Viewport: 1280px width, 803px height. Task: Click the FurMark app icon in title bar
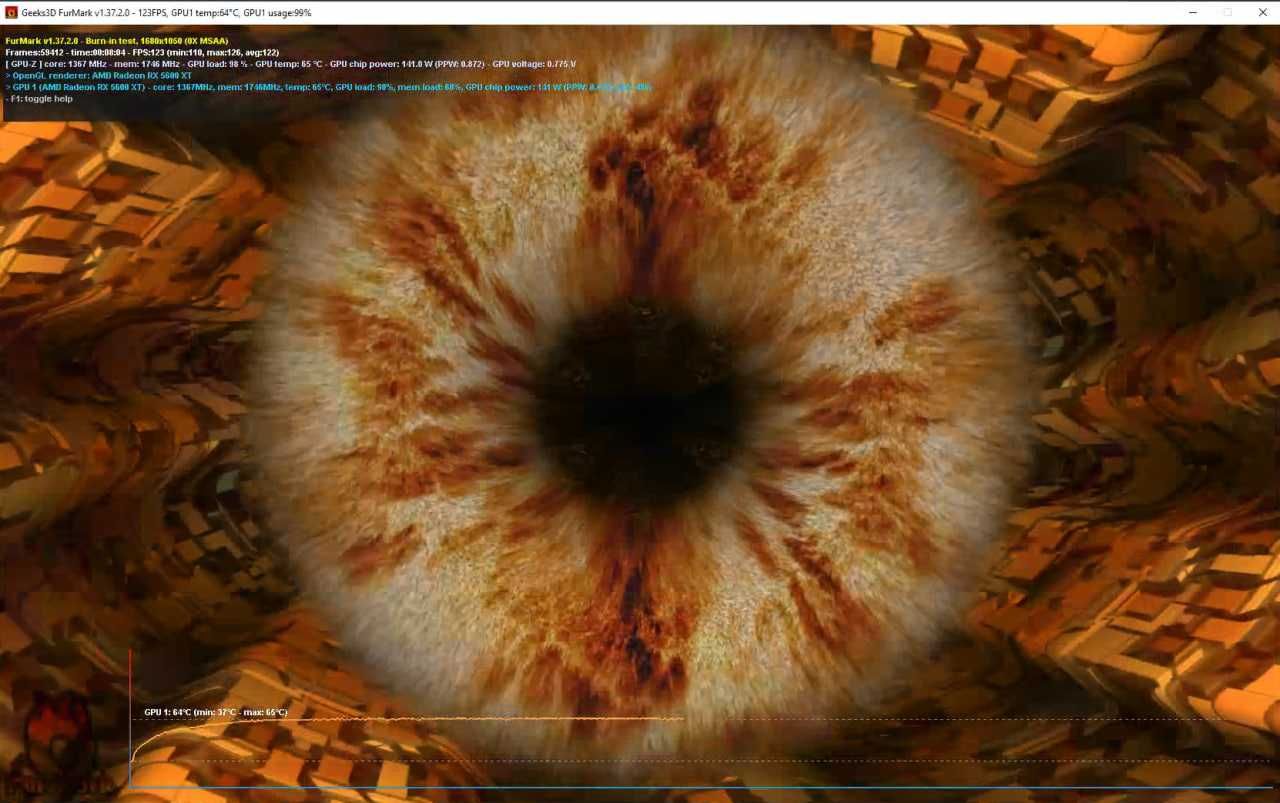click(x=11, y=12)
